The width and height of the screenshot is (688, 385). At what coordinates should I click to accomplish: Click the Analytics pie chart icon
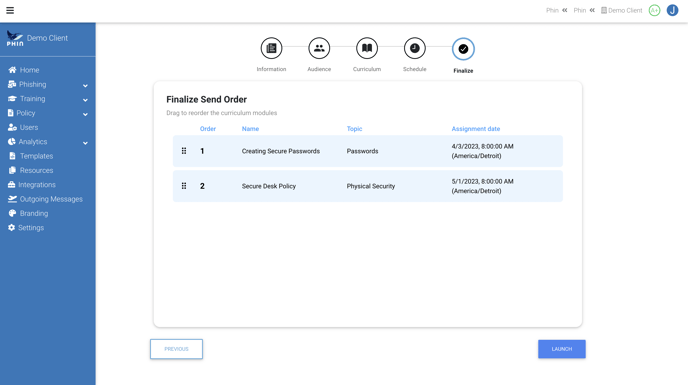click(11, 142)
